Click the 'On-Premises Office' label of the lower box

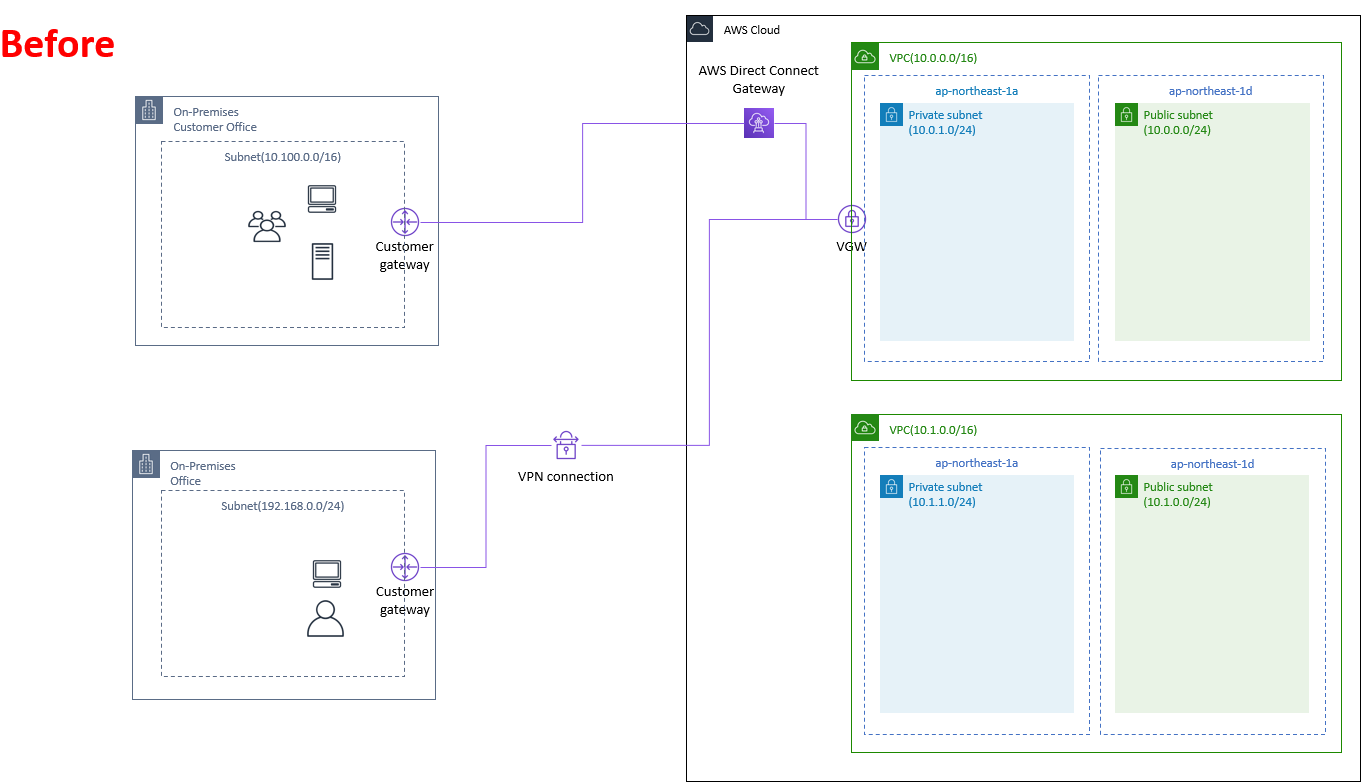click(x=203, y=474)
